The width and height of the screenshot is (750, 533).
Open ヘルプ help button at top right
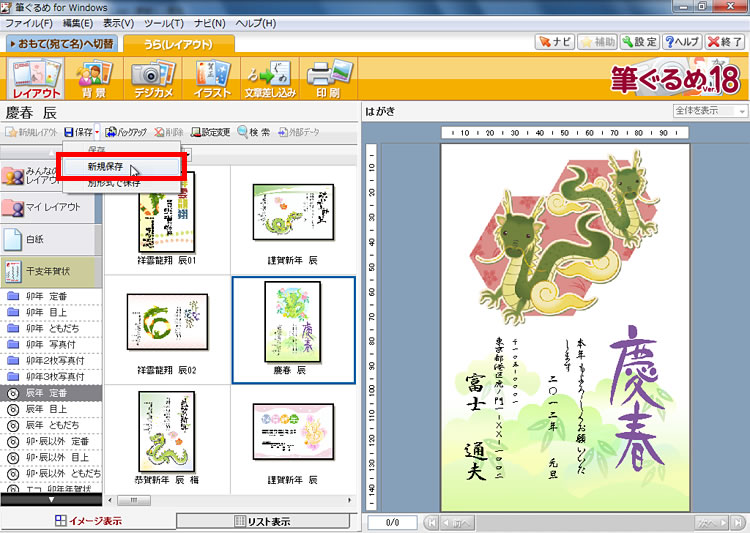pyautogui.click(x=683, y=42)
